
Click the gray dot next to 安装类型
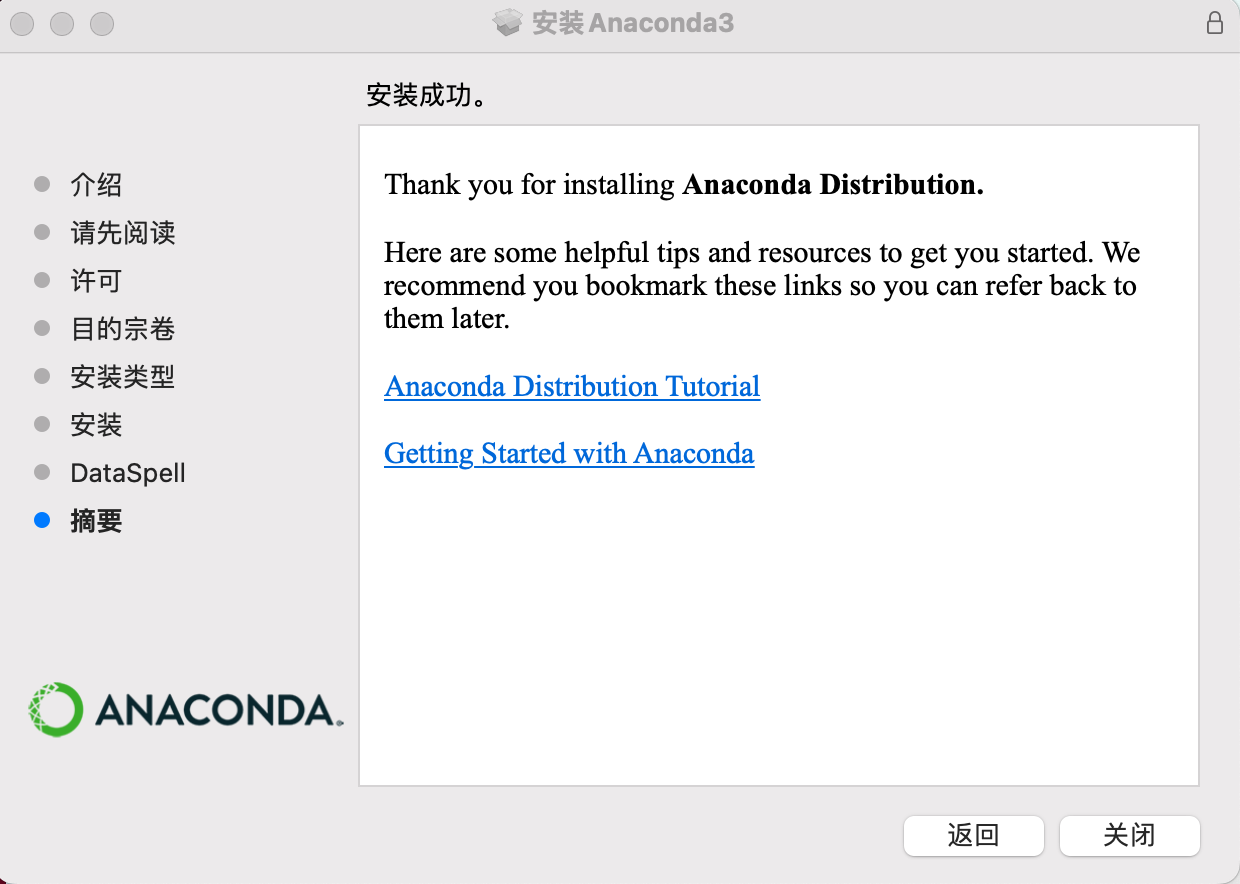pyautogui.click(x=42, y=376)
